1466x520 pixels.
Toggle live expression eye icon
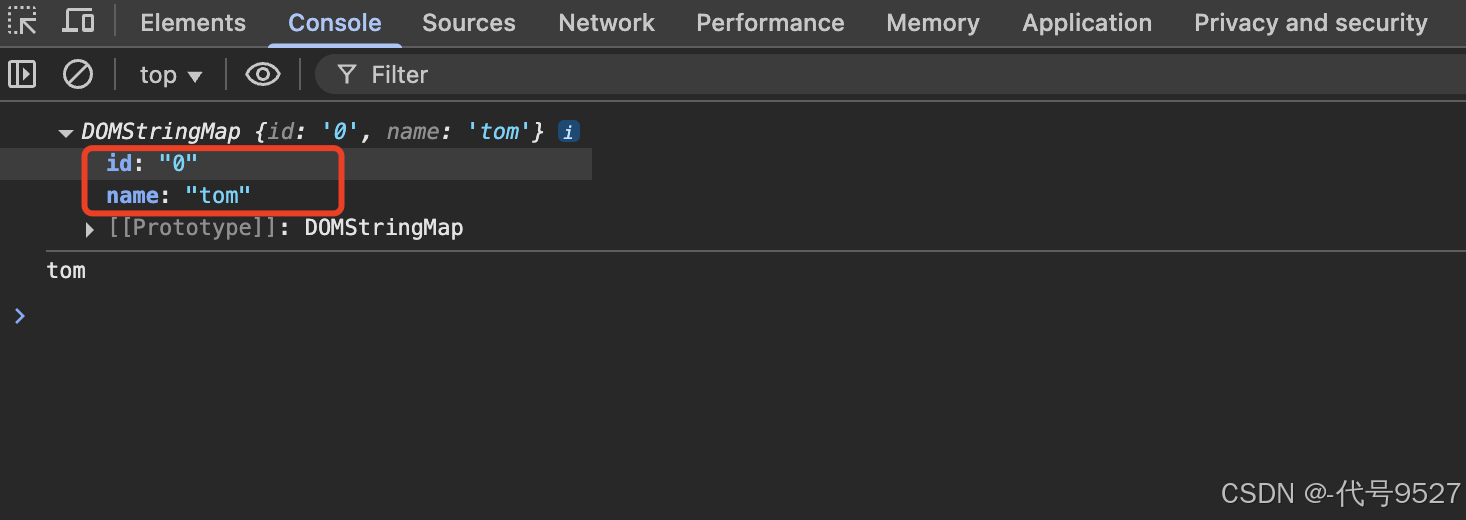[x=262, y=74]
